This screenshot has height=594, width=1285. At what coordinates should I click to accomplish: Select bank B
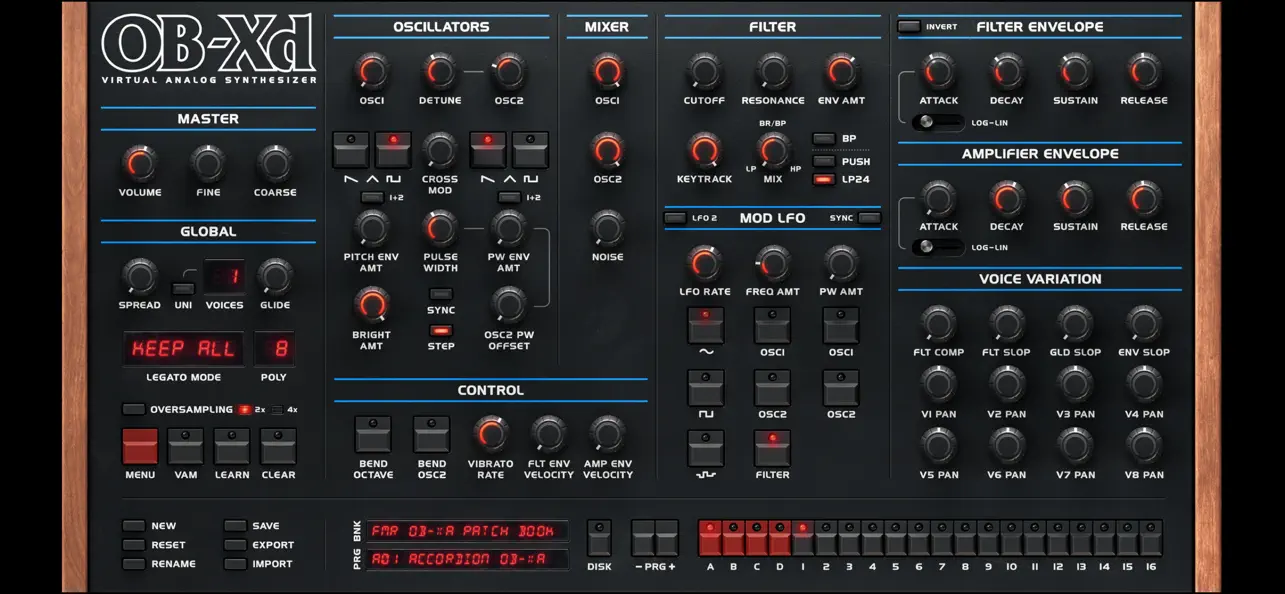734,537
